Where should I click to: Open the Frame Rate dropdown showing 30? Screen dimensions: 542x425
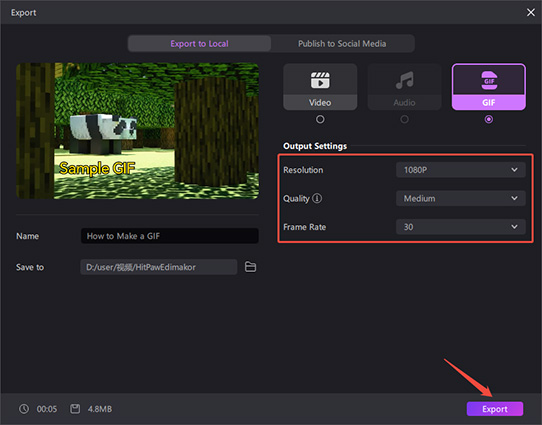tap(461, 227)
